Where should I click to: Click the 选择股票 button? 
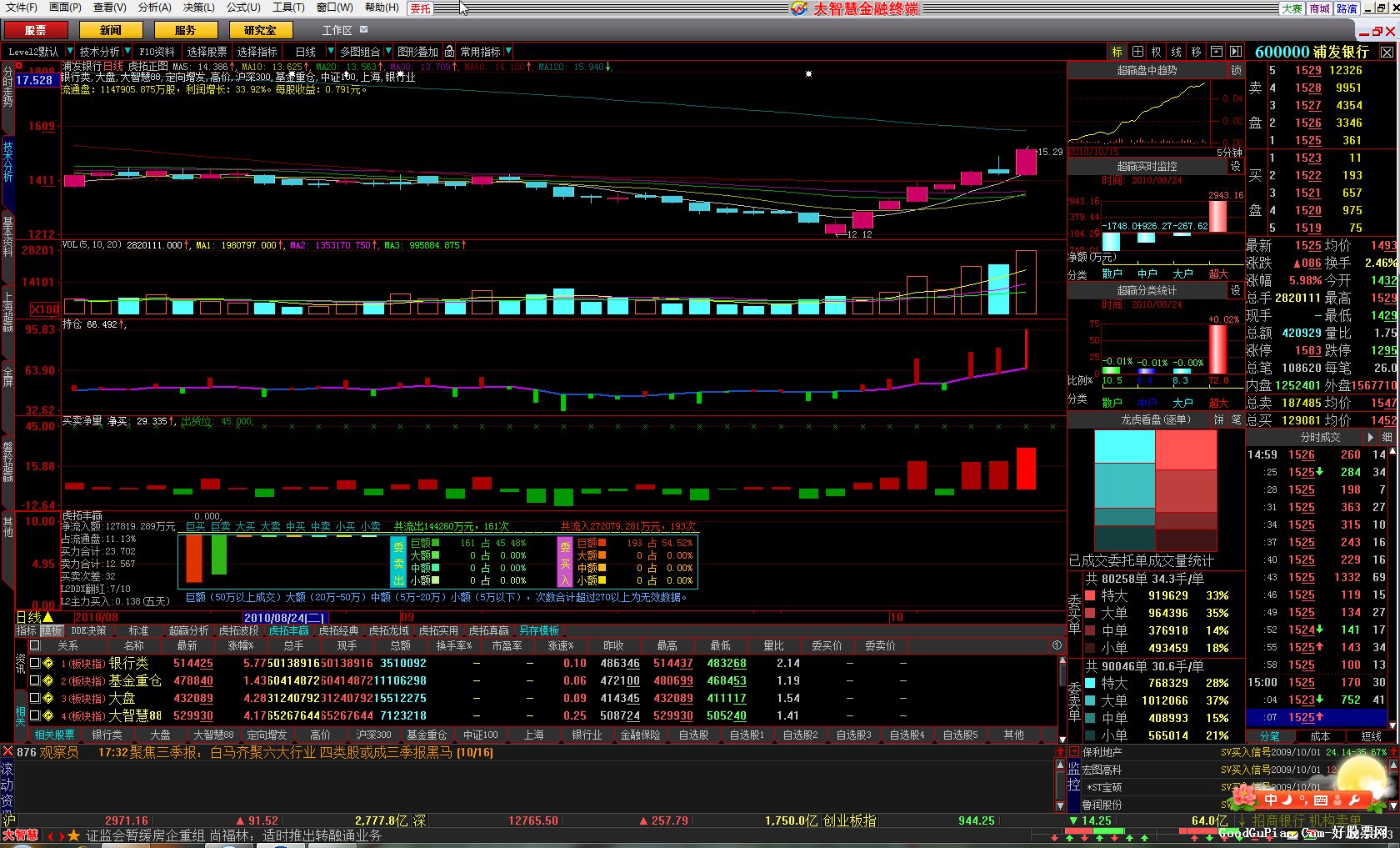(207, 52)
